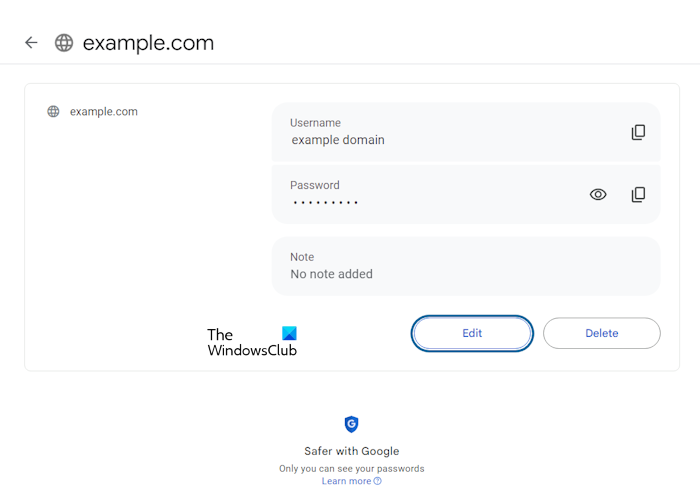This screenshot has width=700, height=498.
Task: Click the masked password dots
Action: [326, 203]
